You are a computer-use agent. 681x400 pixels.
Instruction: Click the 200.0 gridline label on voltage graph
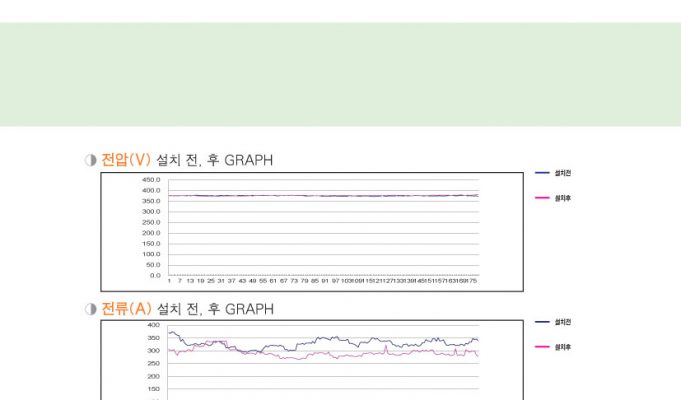pyautogui.click(x=151, y=233)
